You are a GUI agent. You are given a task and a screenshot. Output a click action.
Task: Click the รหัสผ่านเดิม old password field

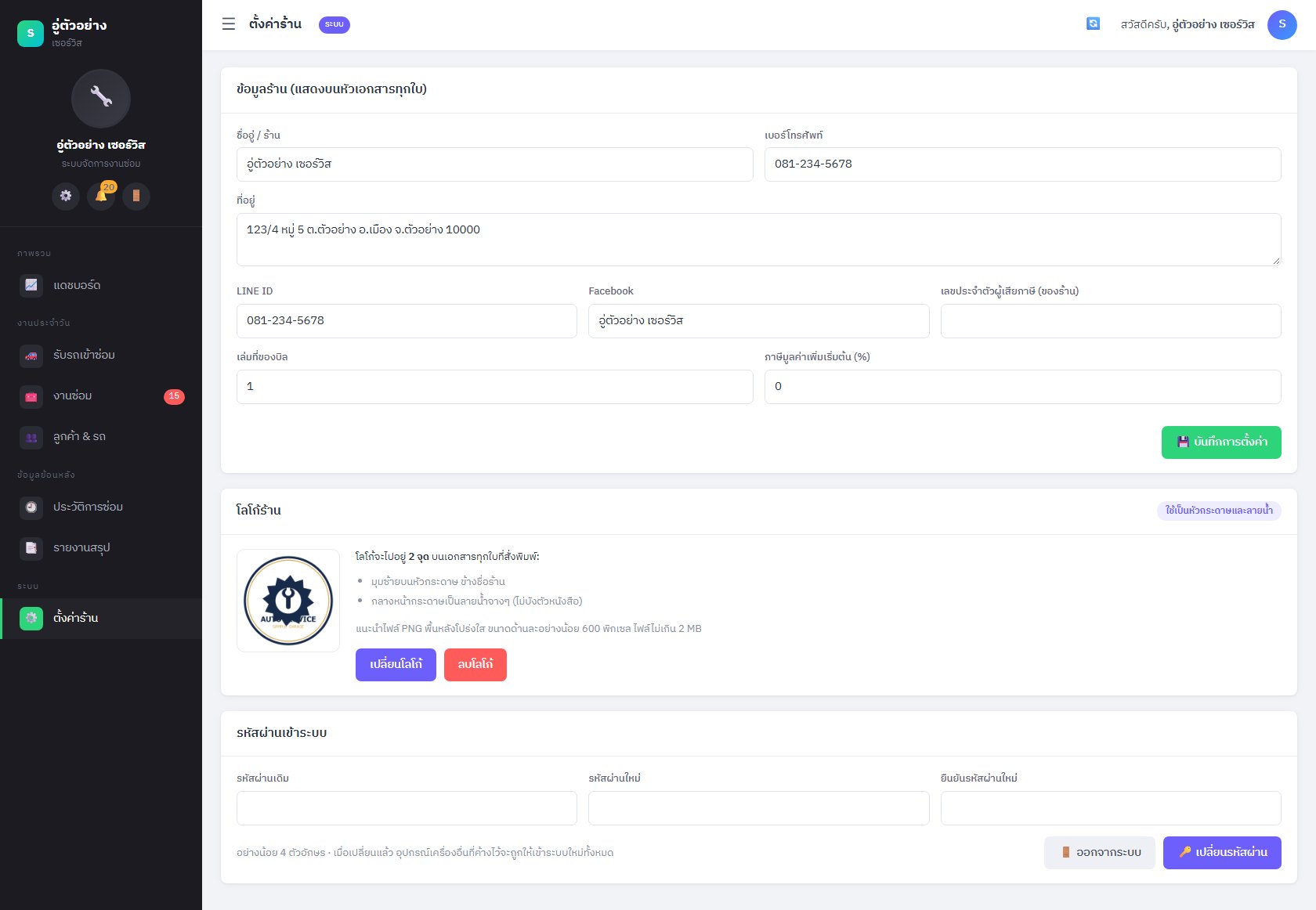pyautogui.click(x=407, y=808)
